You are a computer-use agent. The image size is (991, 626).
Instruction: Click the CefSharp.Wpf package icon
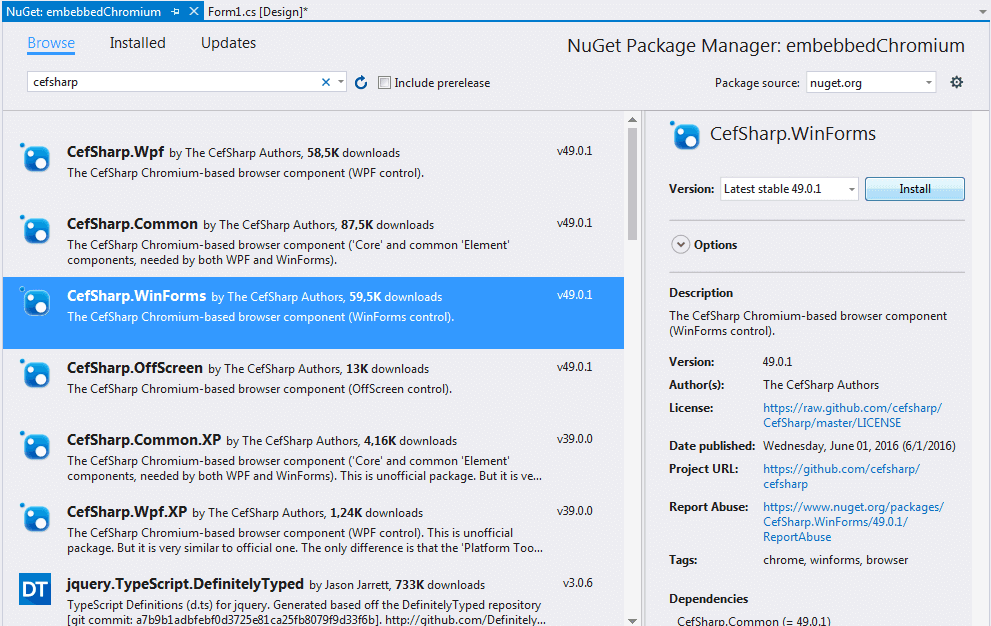35,158
